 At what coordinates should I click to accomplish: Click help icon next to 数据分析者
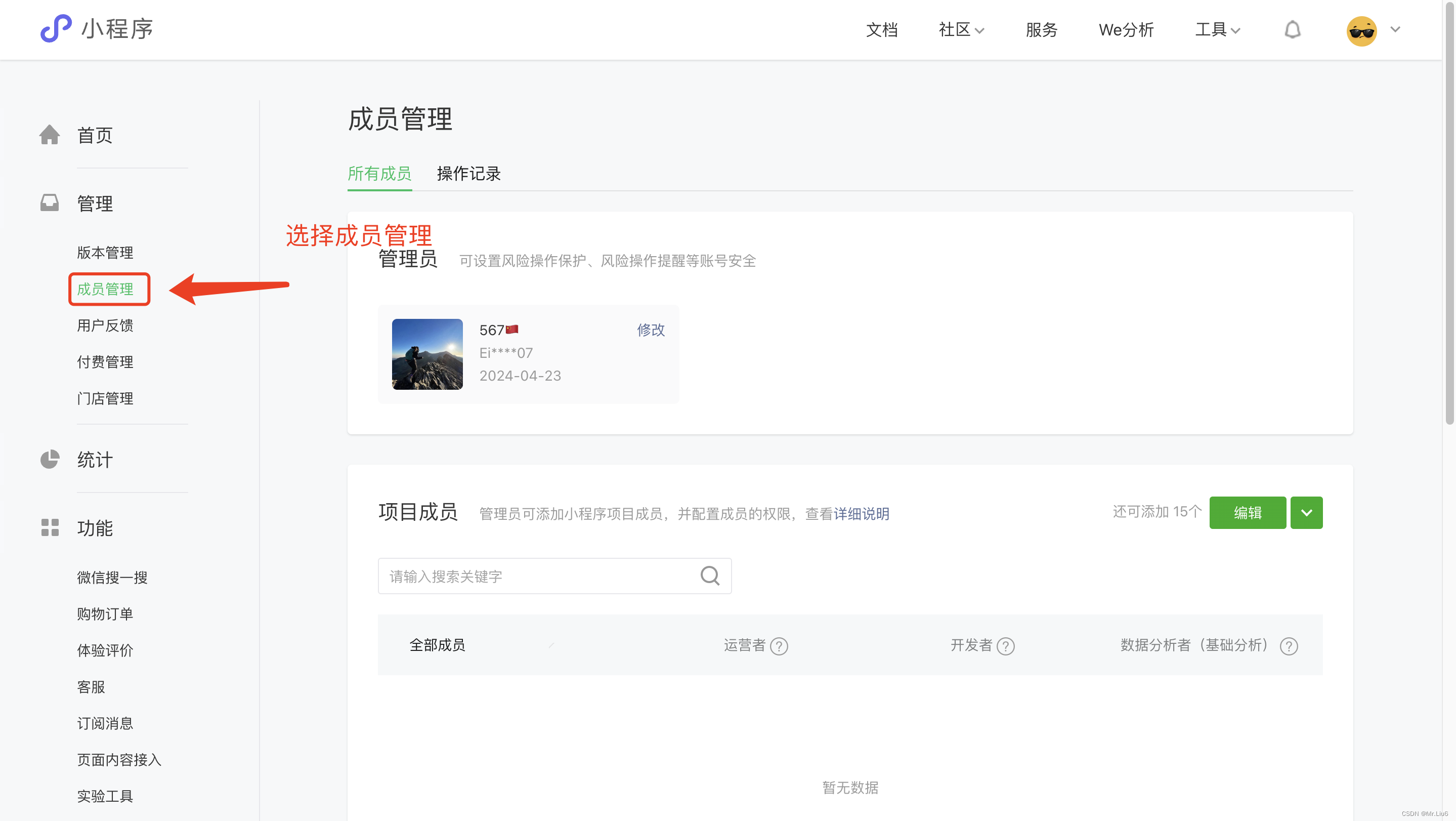pyautogui.click(x=1289, y=646)
